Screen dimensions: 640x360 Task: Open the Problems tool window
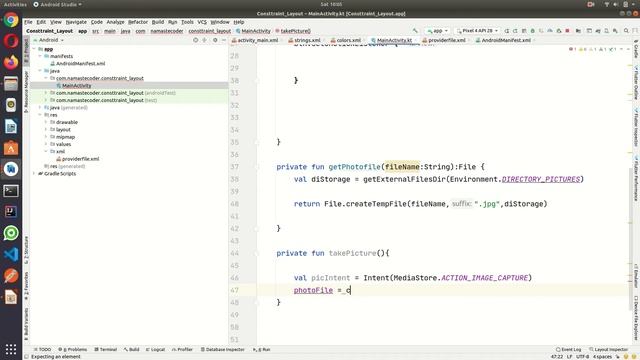(x=73, y=350)
